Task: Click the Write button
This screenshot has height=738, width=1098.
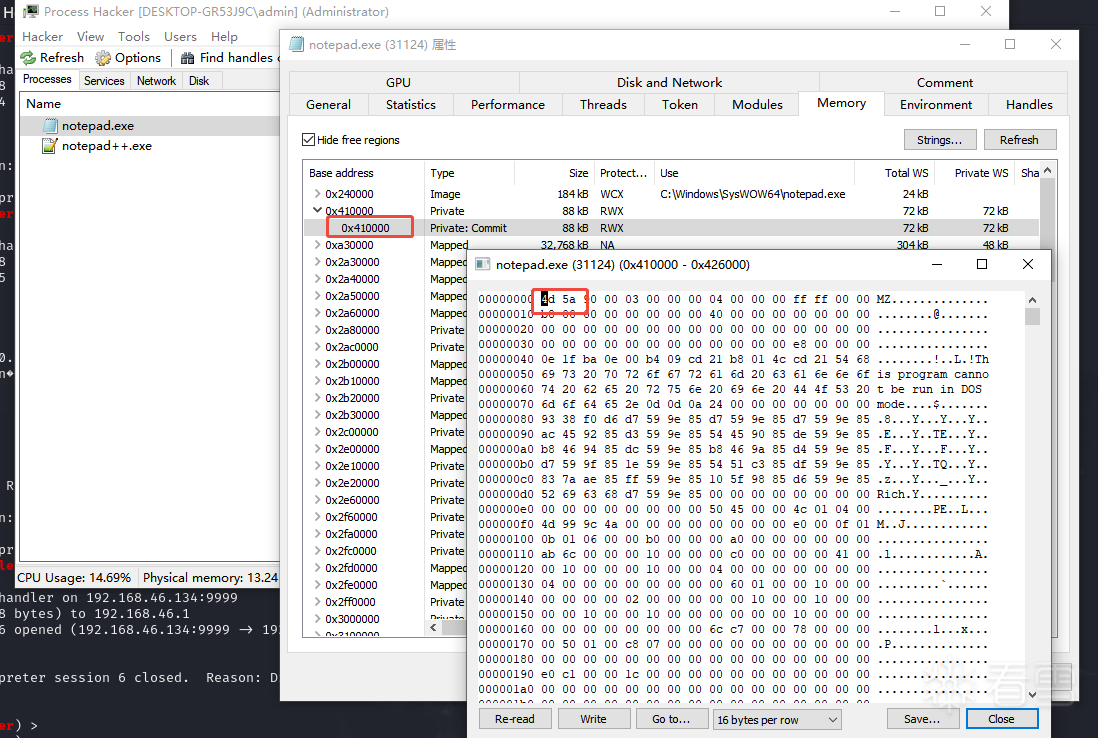Action: point(593,719)
